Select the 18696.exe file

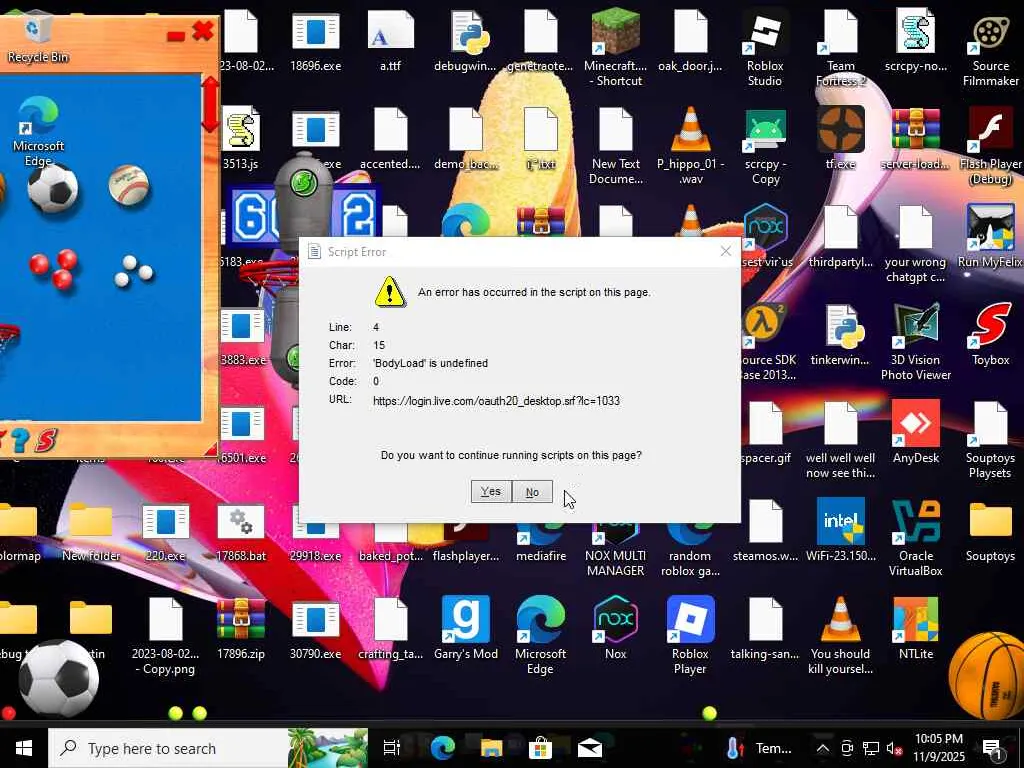(315, 40)
